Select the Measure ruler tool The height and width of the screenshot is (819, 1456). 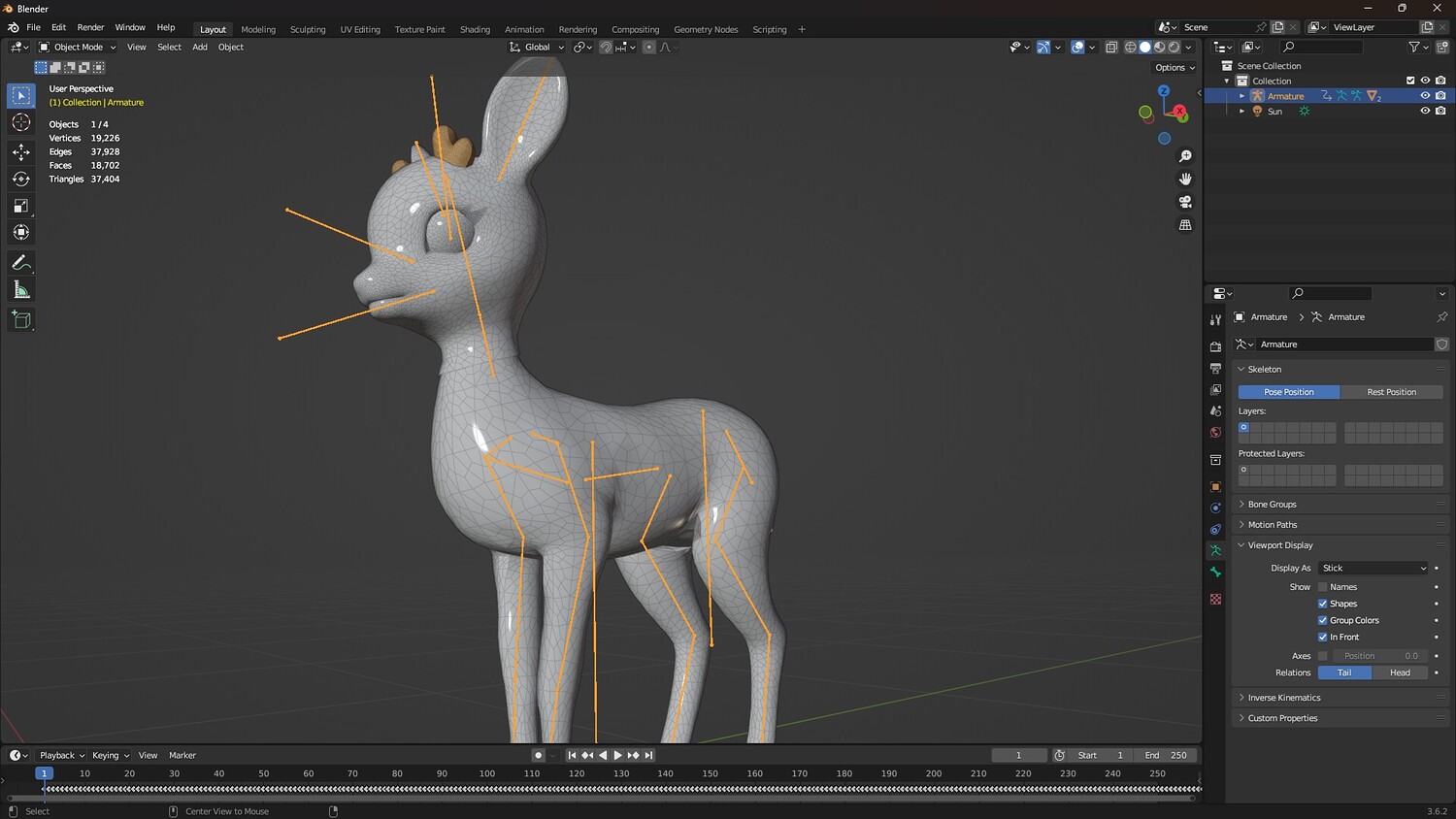click(x=21, y=290)
